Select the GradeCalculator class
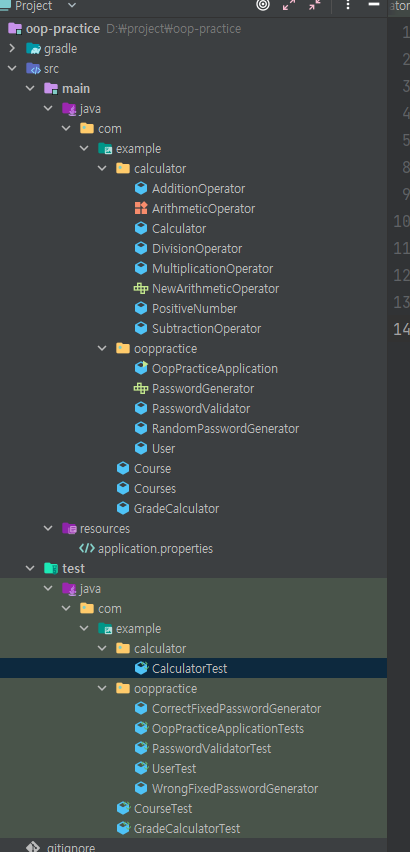The width and height of the screenshot is (410, 852). (176, 509)
